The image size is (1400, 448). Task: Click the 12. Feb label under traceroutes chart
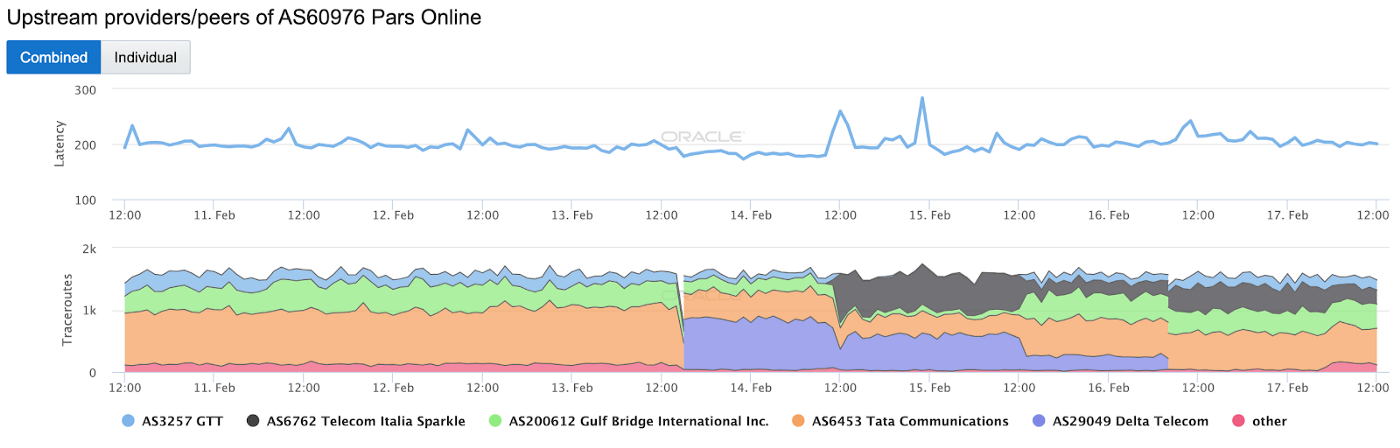[393, 388]
